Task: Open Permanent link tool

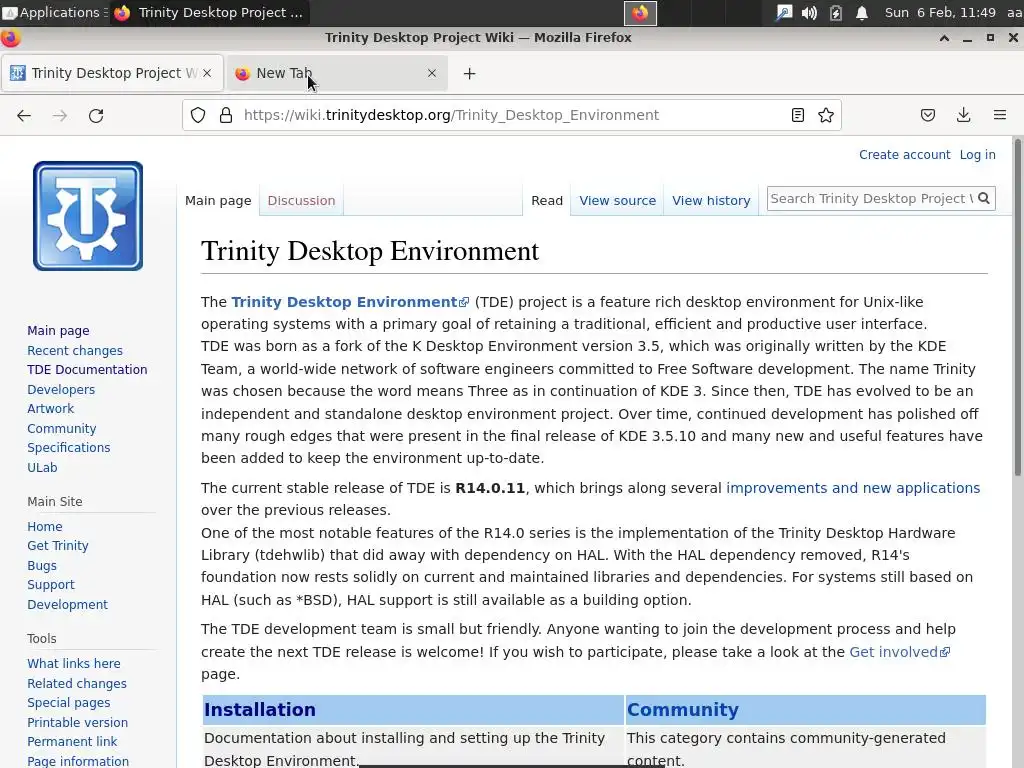Action: click(x=72, y=742)
